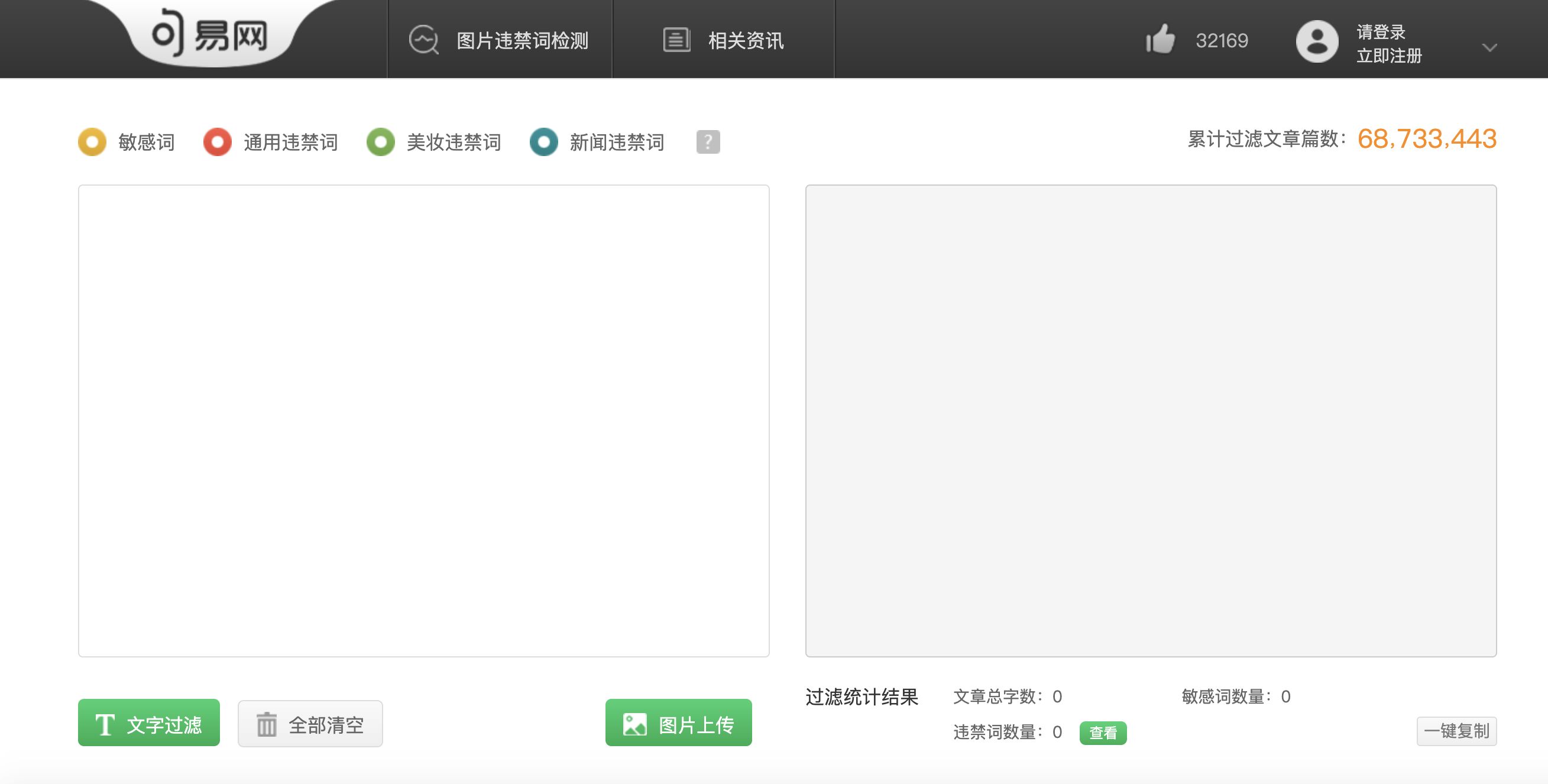This screenshot has height=784, width=1548.
Task: Expand the login account dropdown chevron
Action: point(1488,48)
